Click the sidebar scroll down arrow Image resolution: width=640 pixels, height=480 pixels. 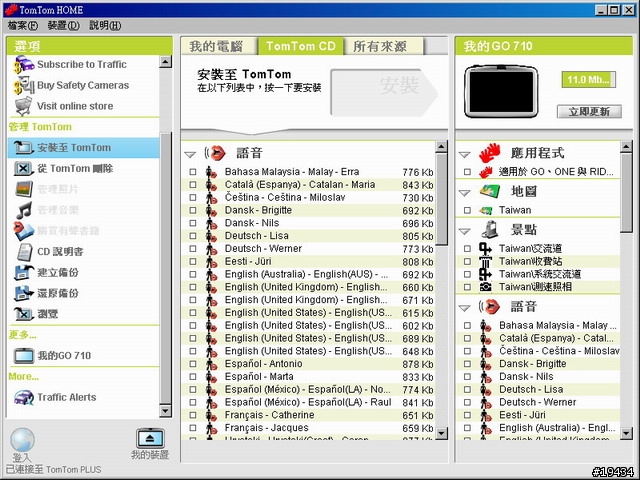tap(165, 410)
